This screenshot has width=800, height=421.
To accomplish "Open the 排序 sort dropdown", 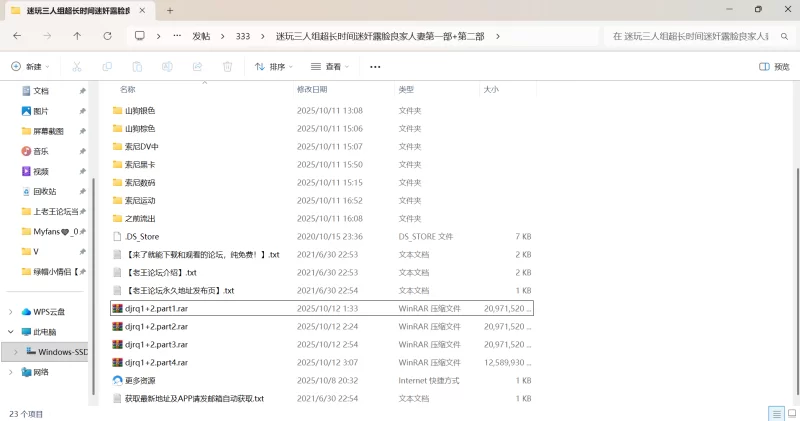I will 274,67.
